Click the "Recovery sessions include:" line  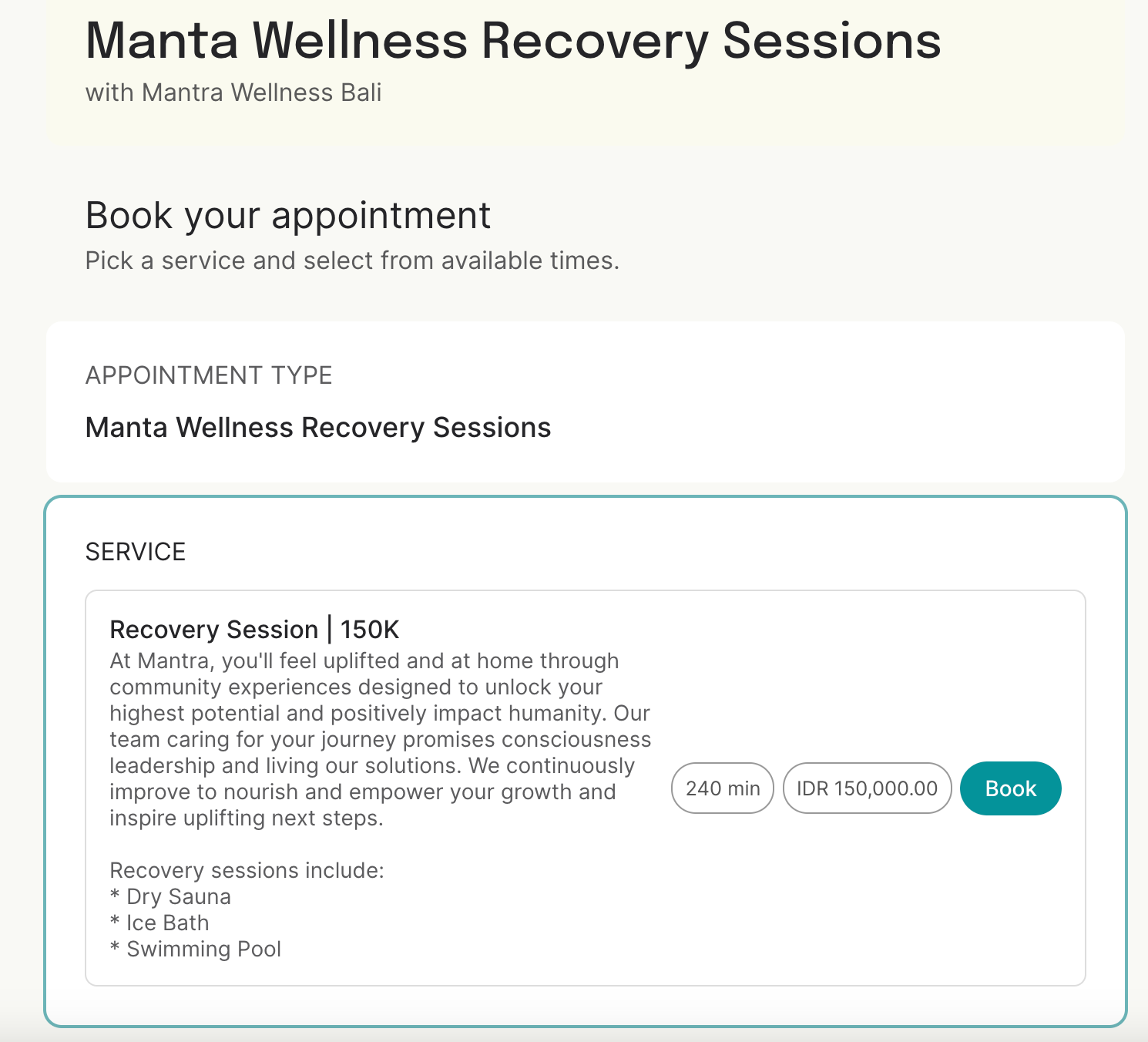point(247,870)
